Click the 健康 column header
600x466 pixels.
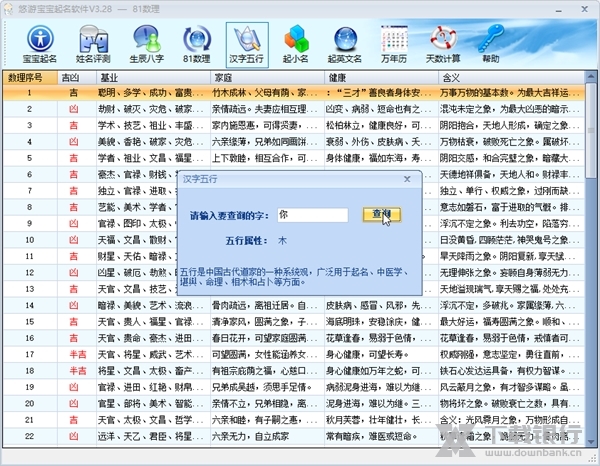tap(381, 78)
